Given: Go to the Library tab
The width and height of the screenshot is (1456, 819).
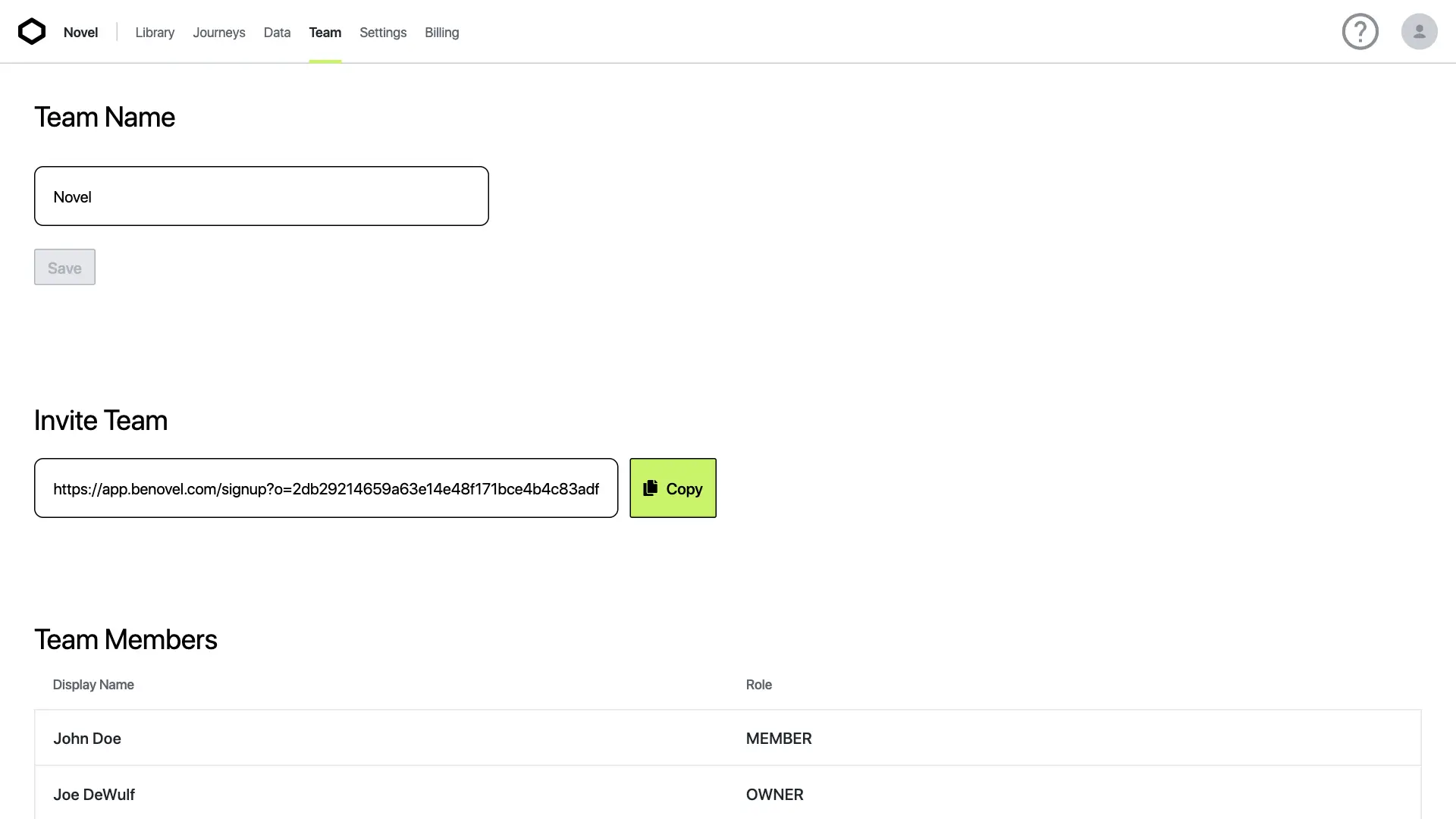Looking at the screenshot, I should pos(155,33).
